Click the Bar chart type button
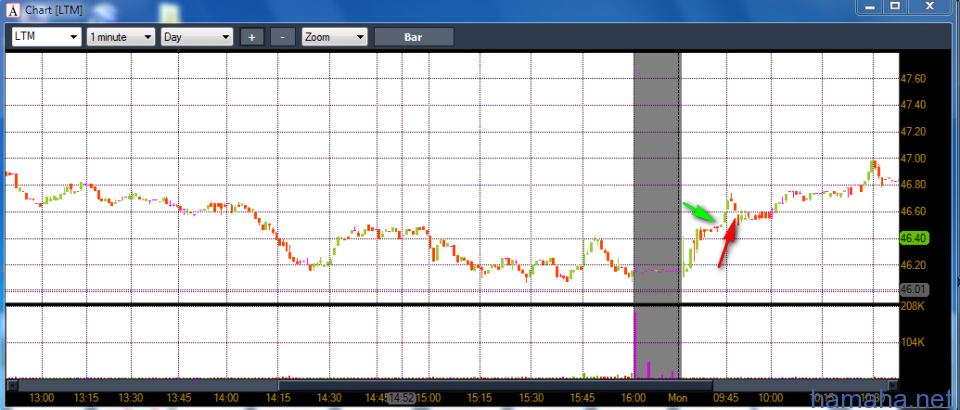The image size is (960, 410). coord(414,37)
